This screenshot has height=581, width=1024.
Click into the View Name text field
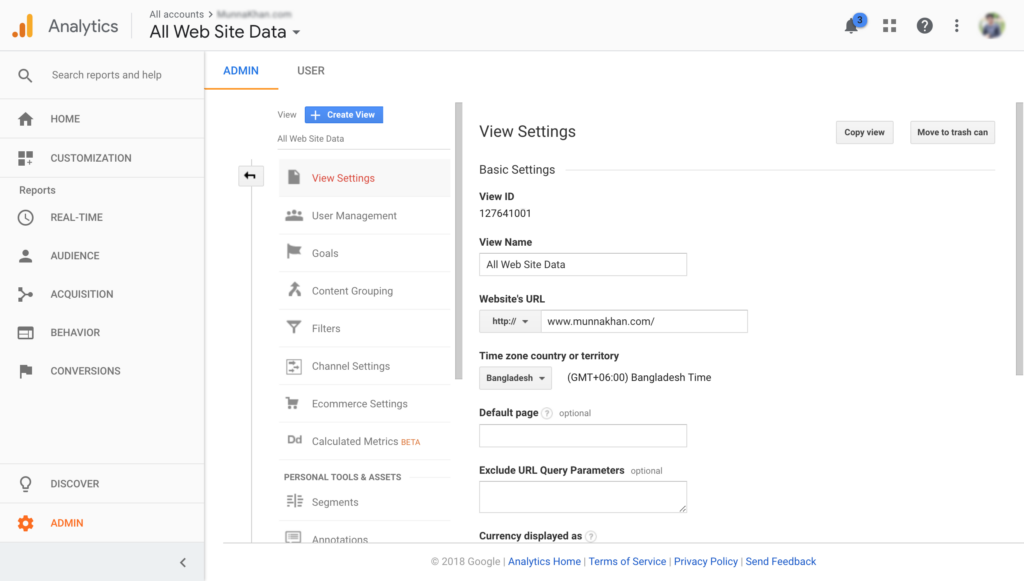[x=583, y=264]
